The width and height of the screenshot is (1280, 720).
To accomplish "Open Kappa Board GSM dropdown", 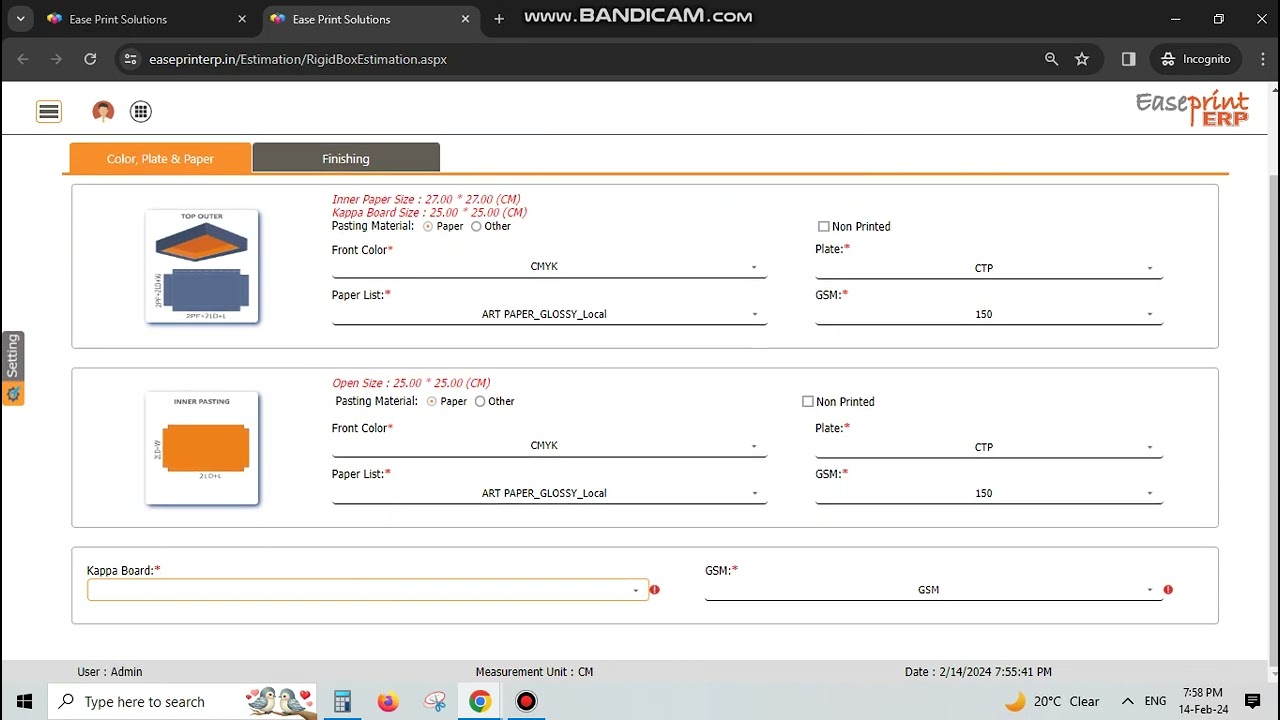I will pos(934,590).
